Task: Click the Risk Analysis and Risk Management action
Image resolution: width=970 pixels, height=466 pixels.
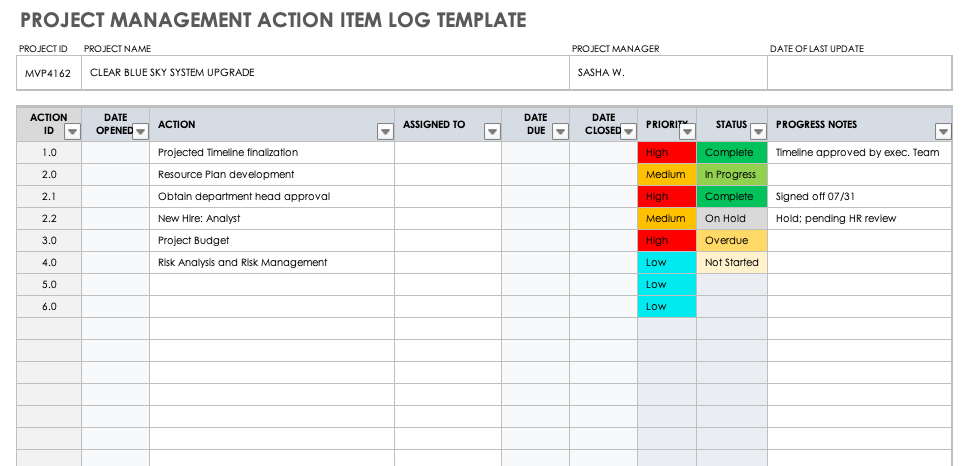Action: pyautogui.click(x=243, y=263)
